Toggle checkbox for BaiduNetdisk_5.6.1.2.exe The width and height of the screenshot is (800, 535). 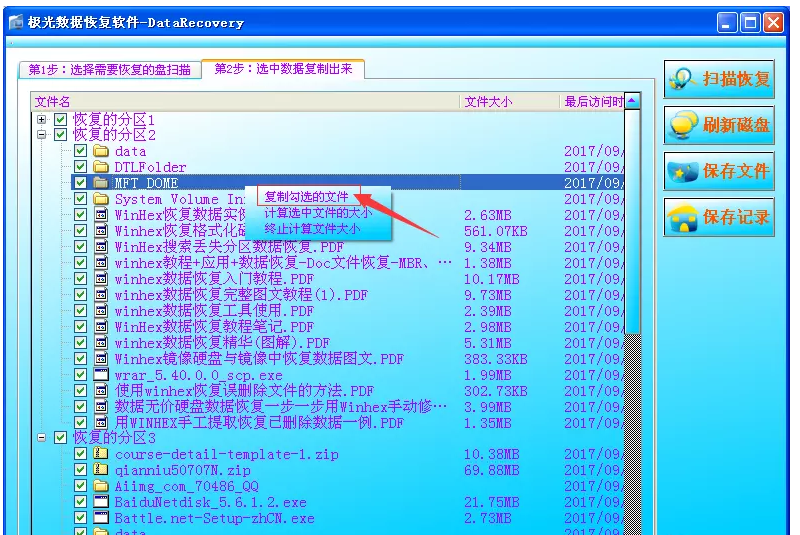click(80, 502)
